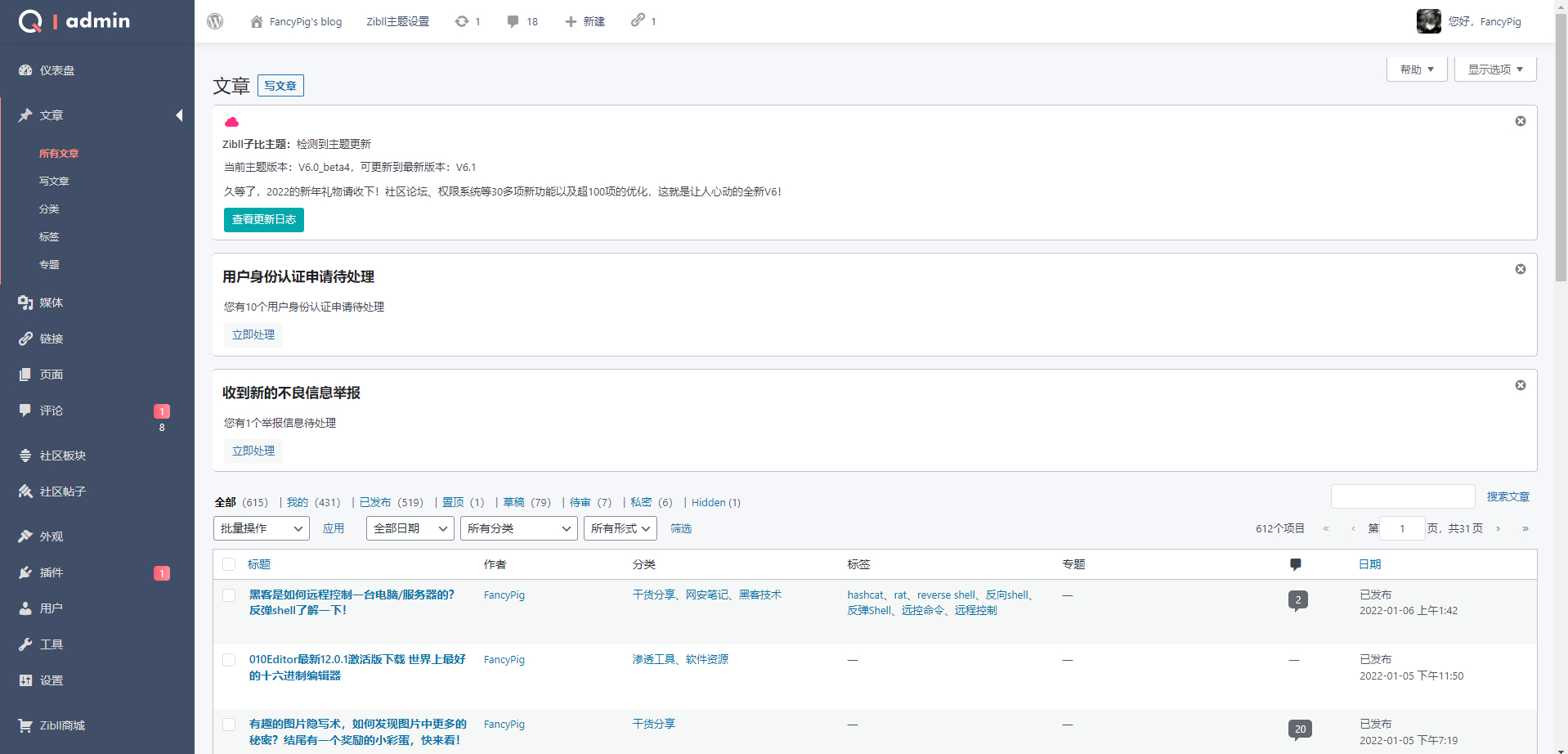
Task: Select 标签 submenu item
Action: 49,237
